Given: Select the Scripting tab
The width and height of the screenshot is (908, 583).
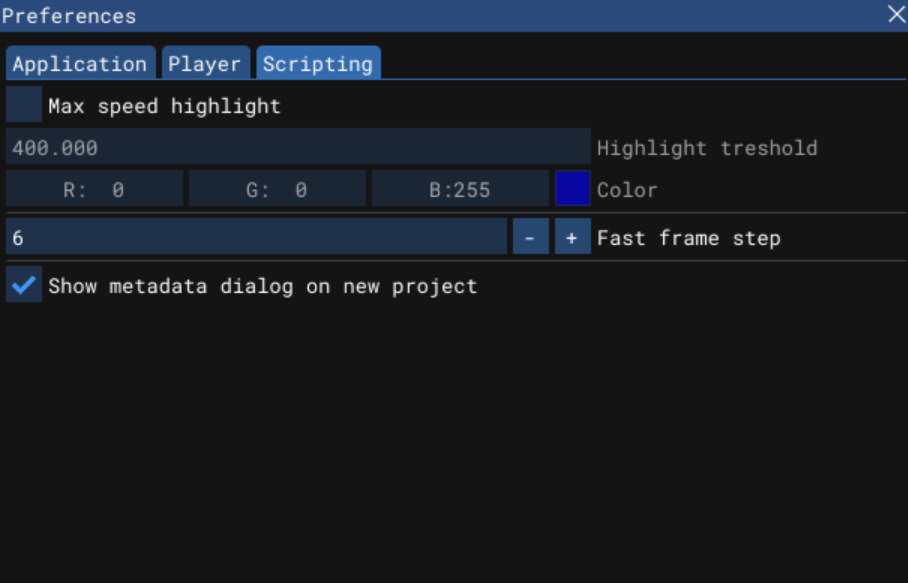Looking at the screenshot, I should 318,63.
